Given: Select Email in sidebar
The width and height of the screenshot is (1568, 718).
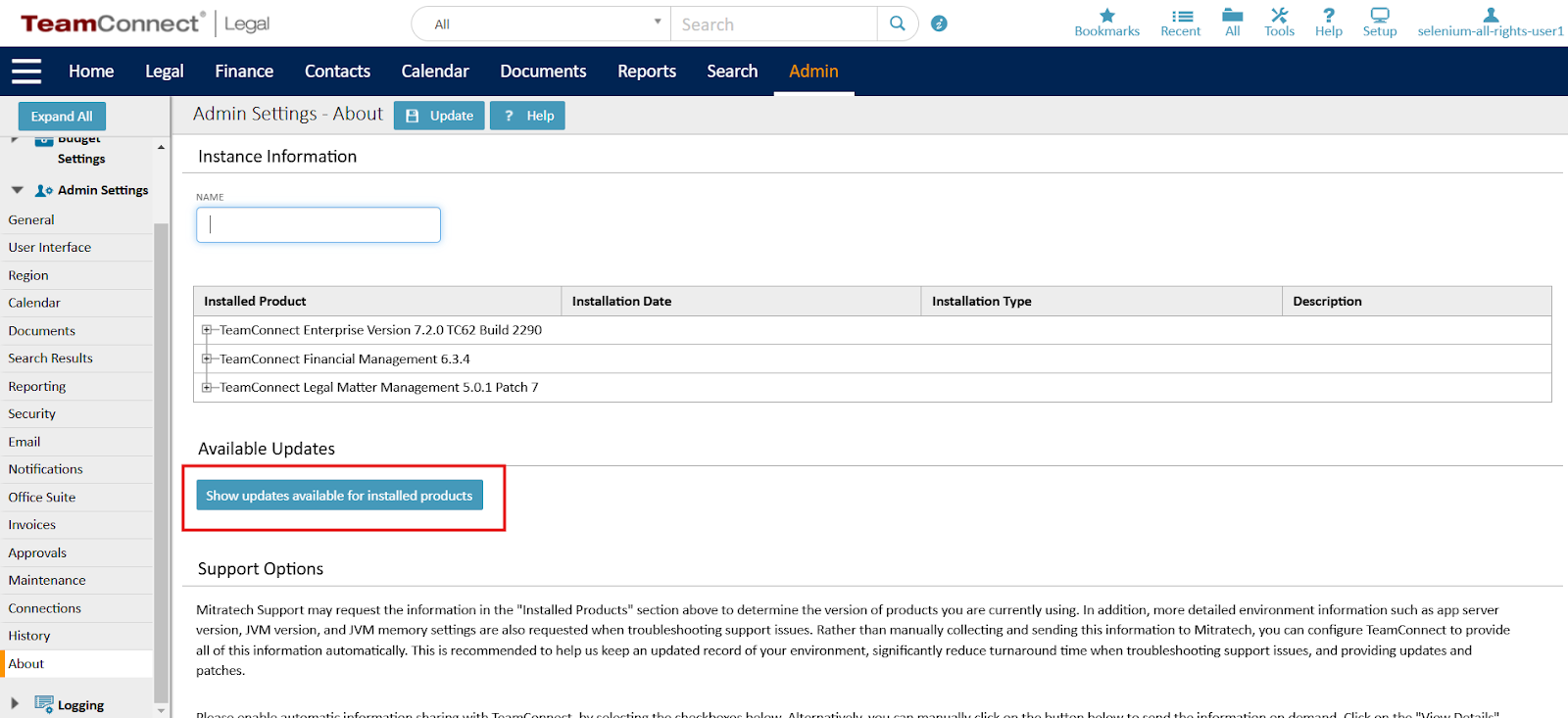Looking at the screenshot, I should (x=76, y=442).
